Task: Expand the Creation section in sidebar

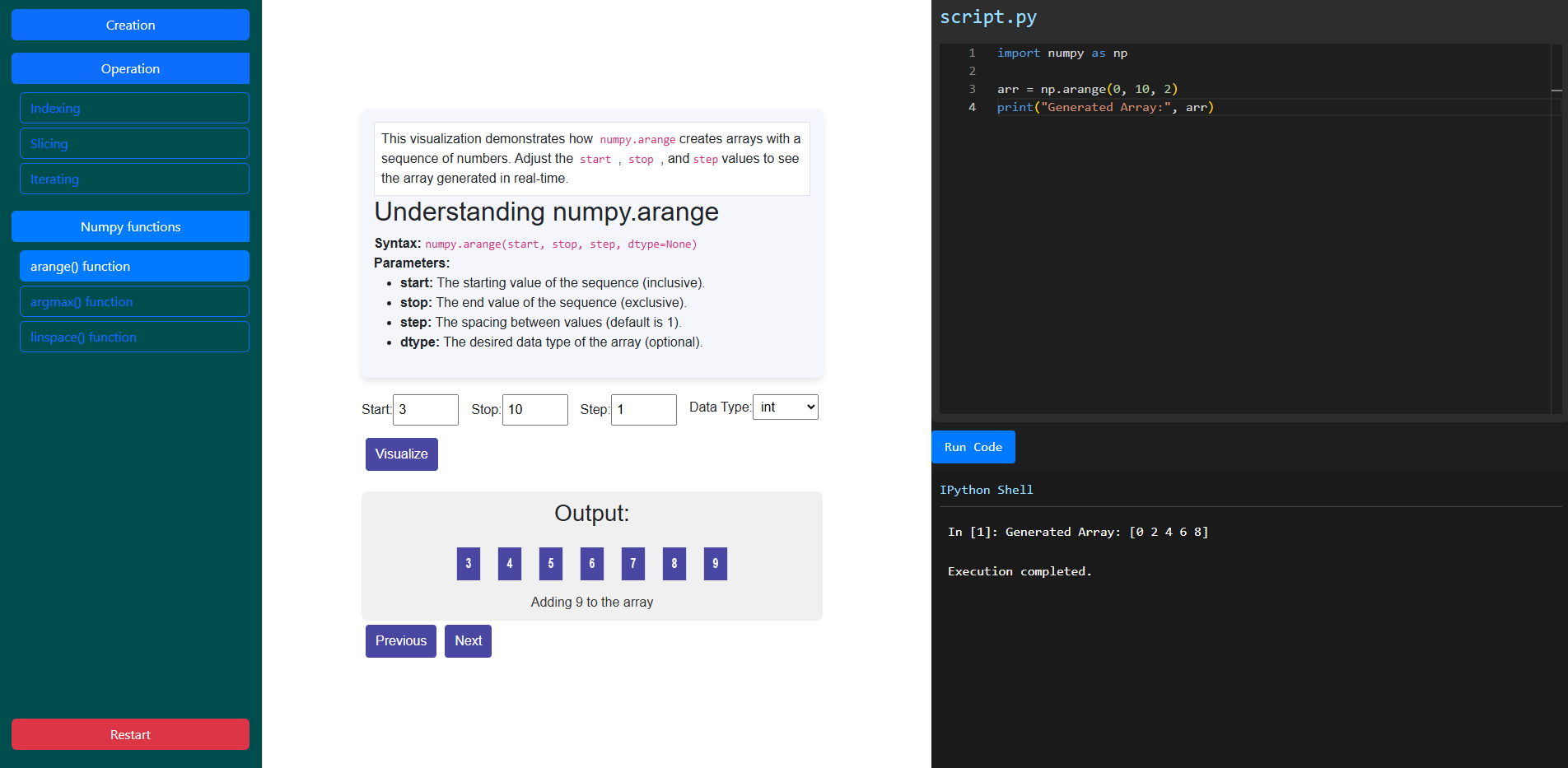Action: pyautogui.click(x=130, y=25)
